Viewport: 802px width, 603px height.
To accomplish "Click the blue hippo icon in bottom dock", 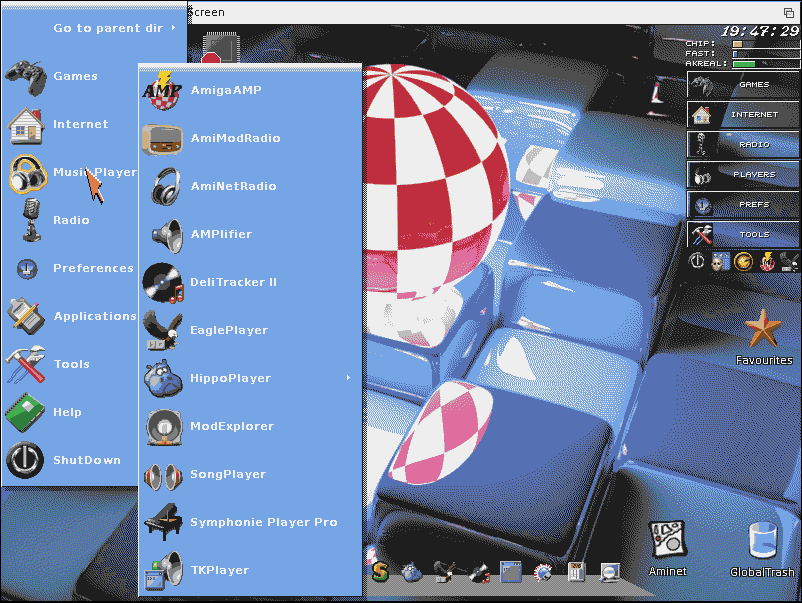I will [x=411, y=572].
